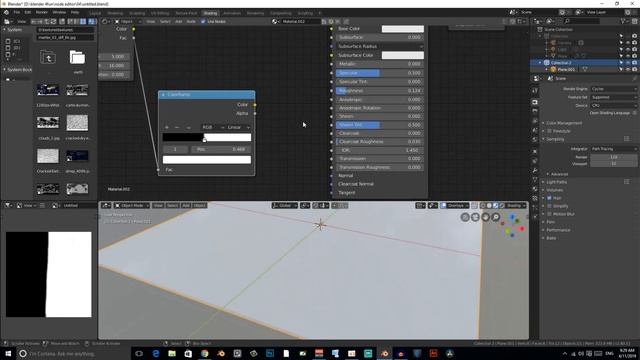This screenshot has width=640, height=360.
Task: Click the IOR value field
Action: click(x=380, y=150)
